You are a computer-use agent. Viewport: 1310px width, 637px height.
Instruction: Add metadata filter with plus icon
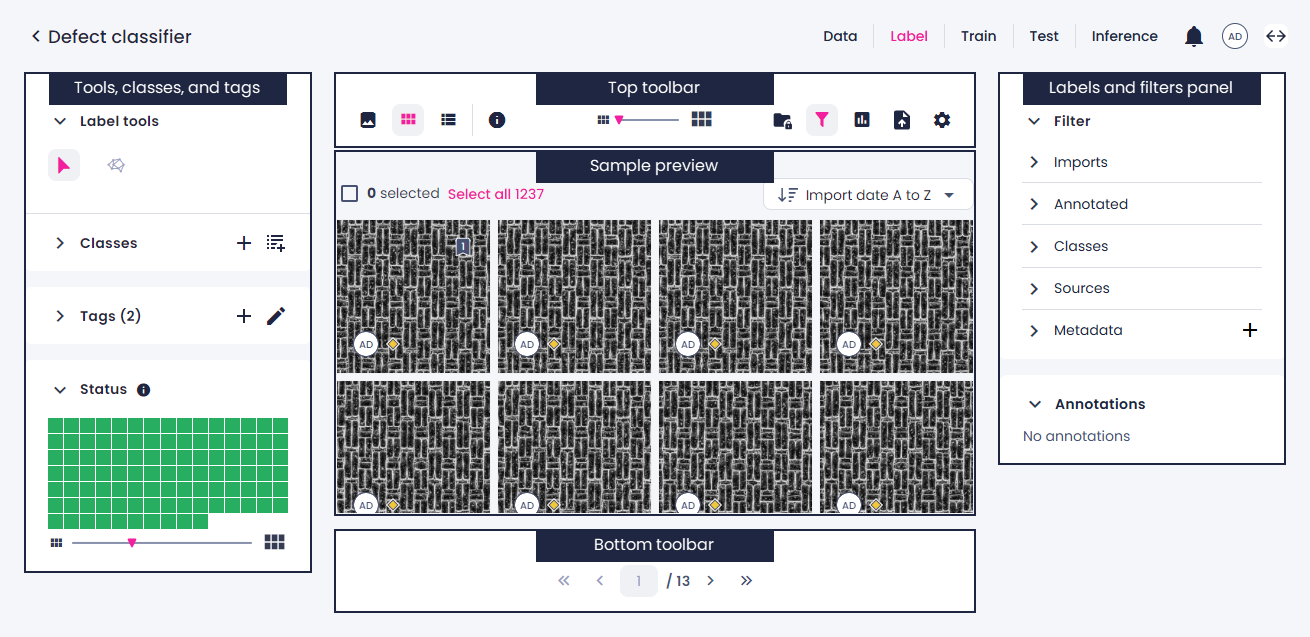pyautogui.click(x=1250, y=330)
